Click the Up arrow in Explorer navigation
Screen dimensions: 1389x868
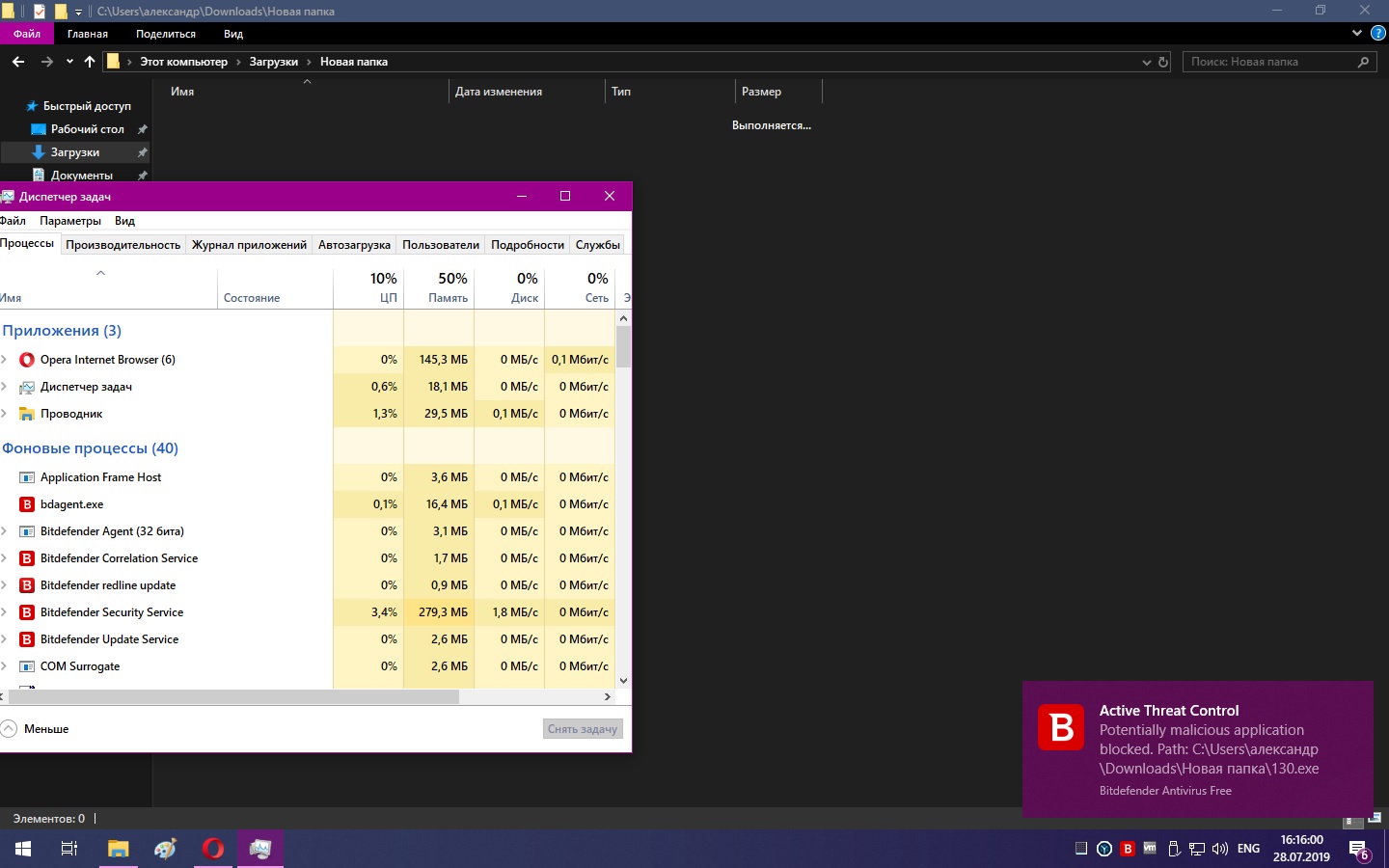coord(90,62)
